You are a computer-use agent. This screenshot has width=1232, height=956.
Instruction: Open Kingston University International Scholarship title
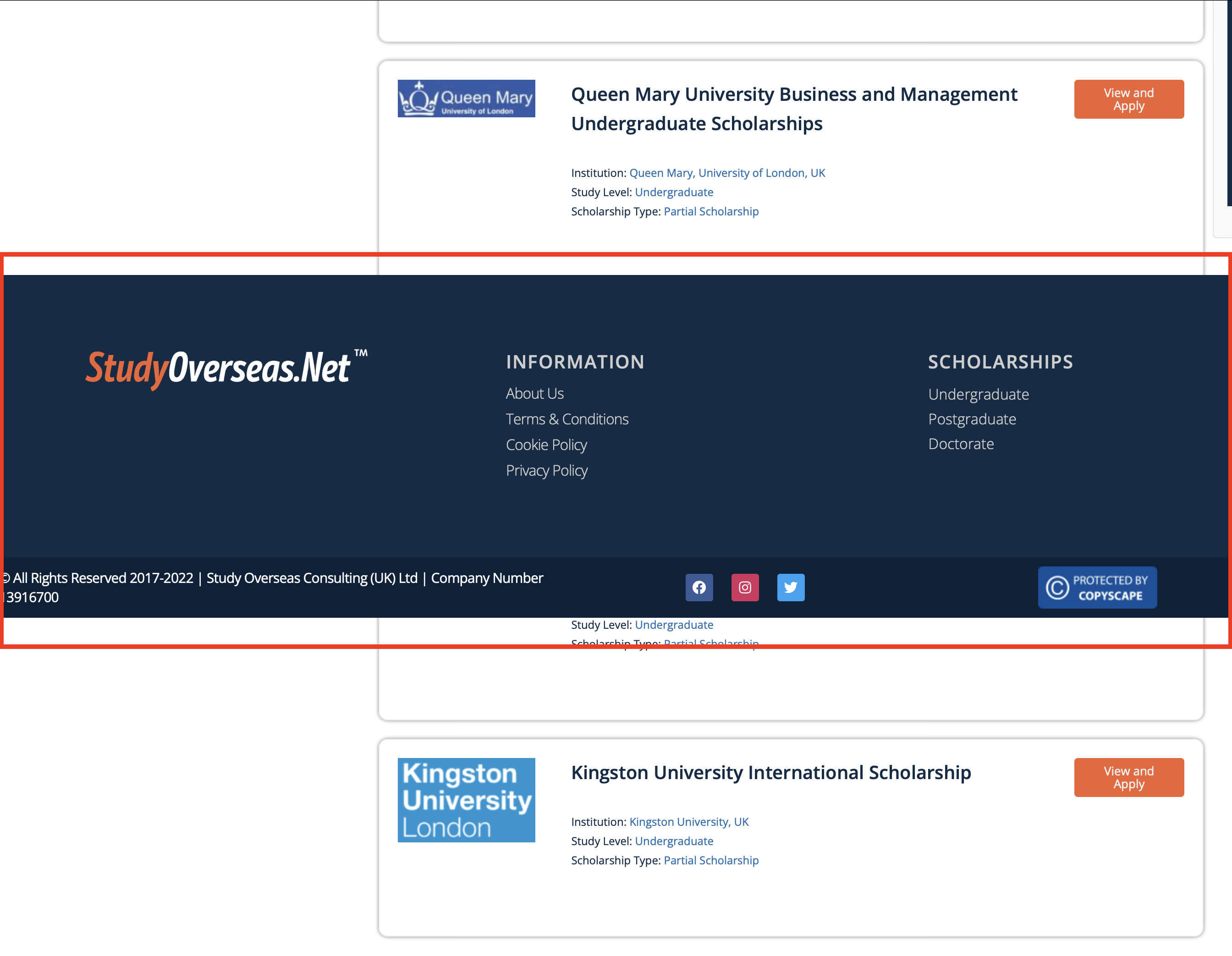tap(771, 772)
